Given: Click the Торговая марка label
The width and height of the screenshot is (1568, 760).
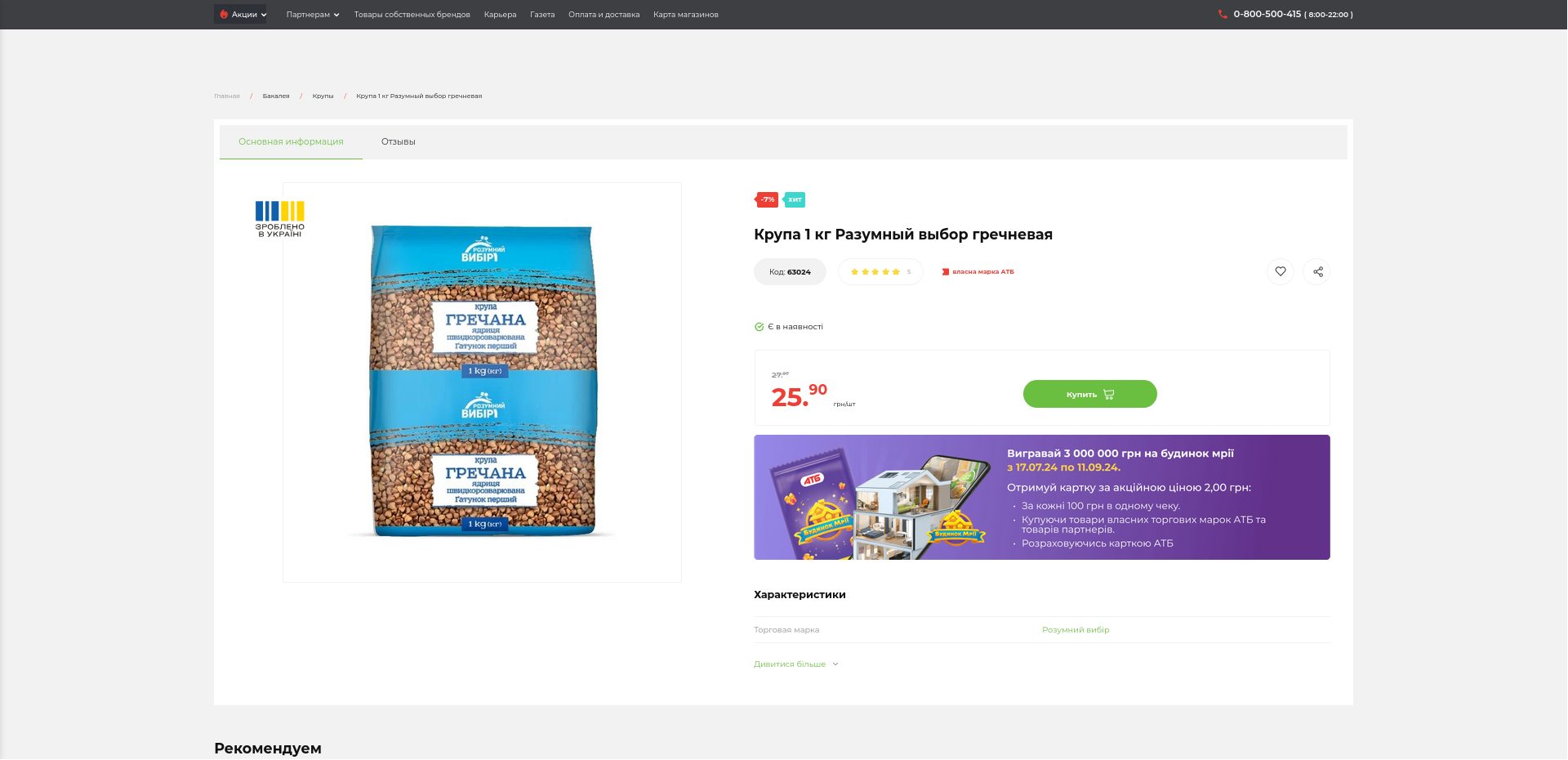Looking at the screenshot, I should (x=786, y=629).
